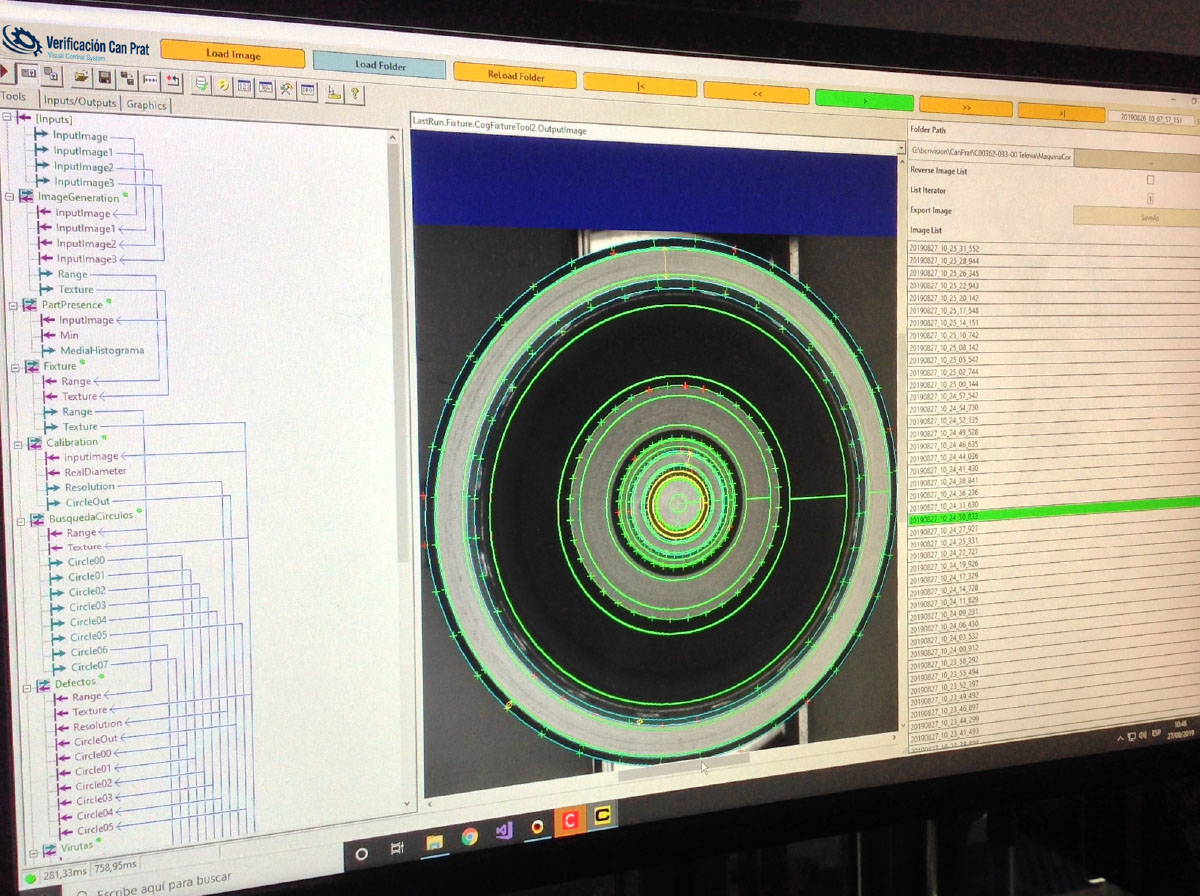Click the Open file folder toolbar icon

click(x=81, y=75)
